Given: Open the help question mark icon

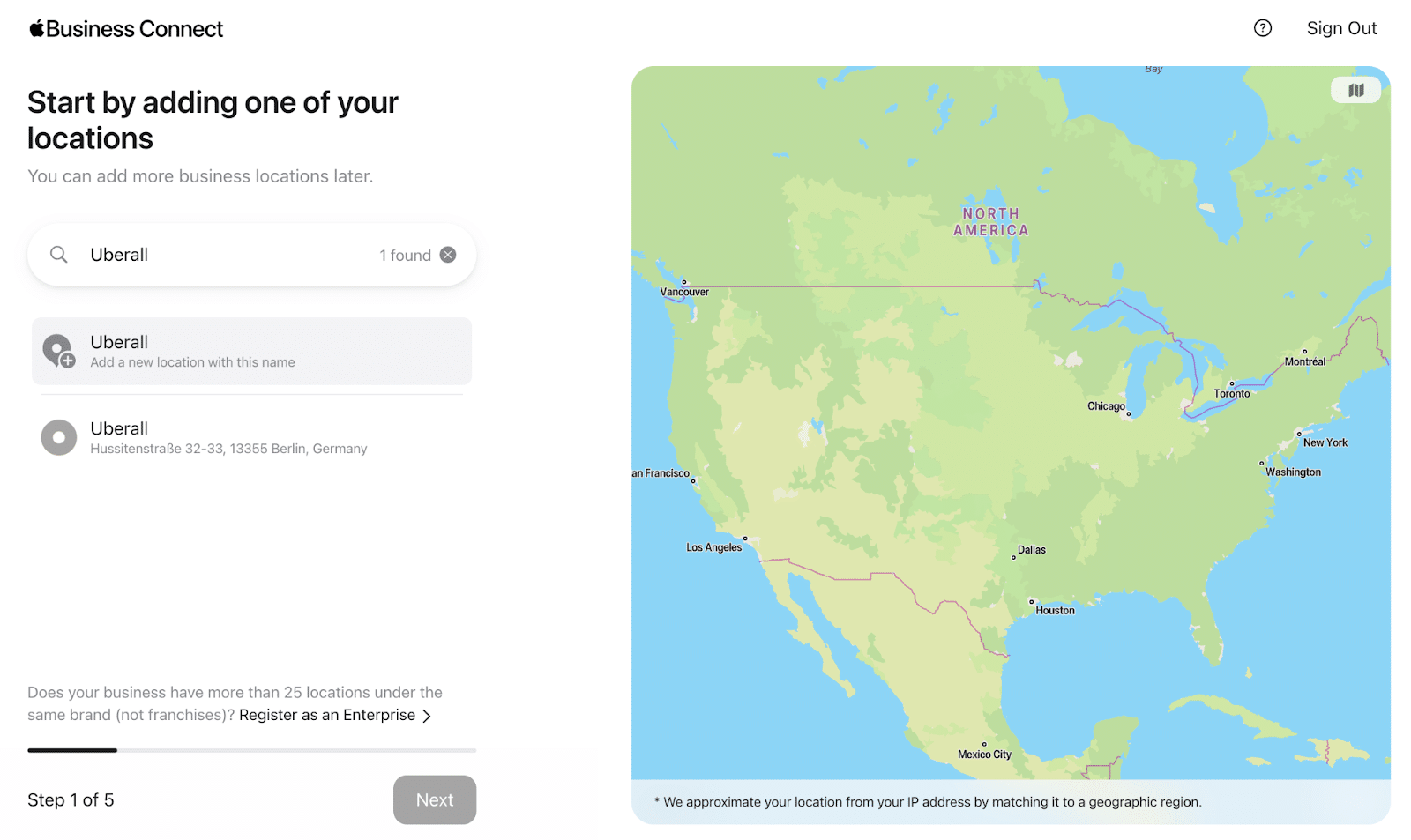Looking at the screenshot, I should click(1263, 28).
